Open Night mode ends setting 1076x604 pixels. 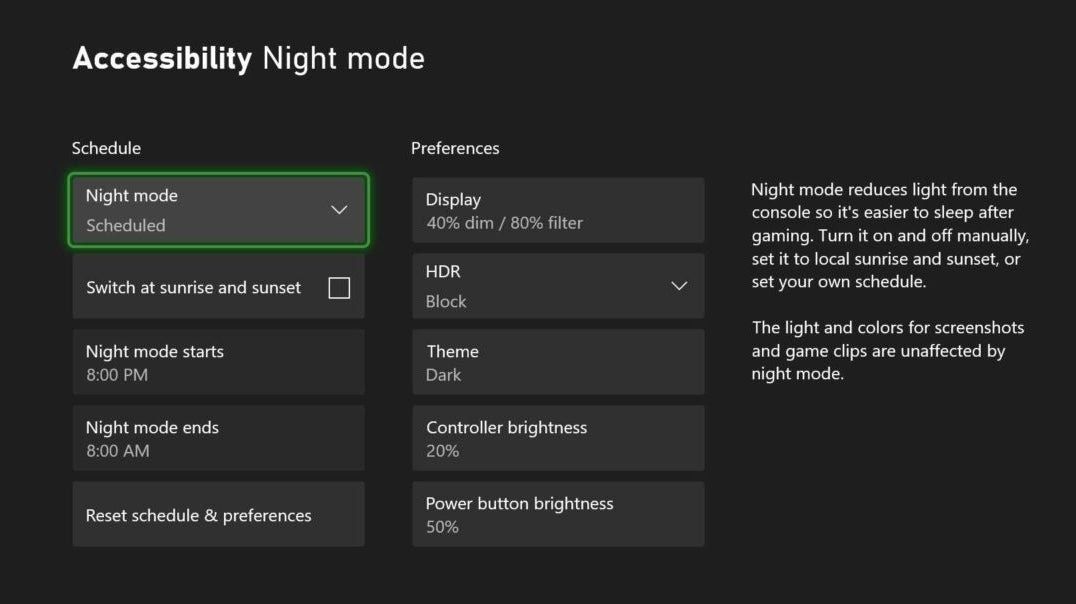click(x=218, y=438)
